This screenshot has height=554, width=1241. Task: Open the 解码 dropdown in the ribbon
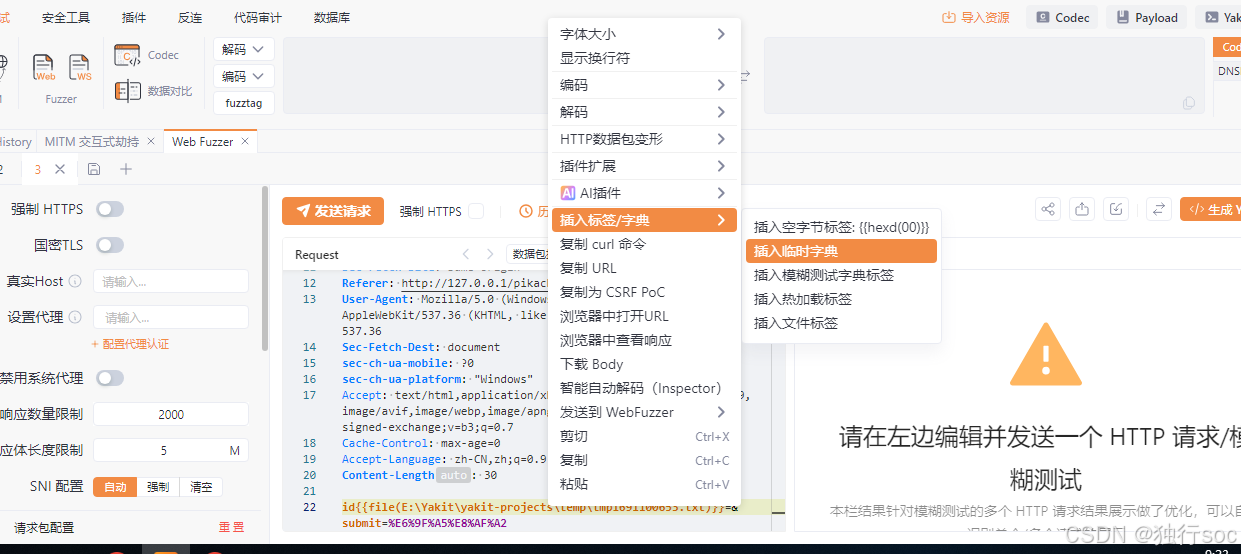[x=244, y=49]
